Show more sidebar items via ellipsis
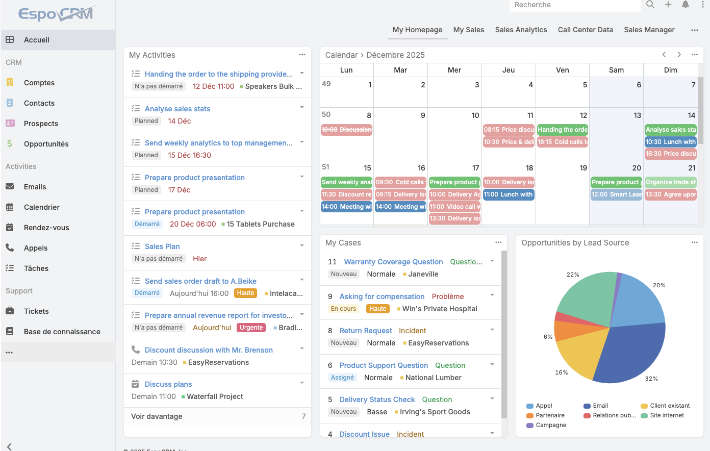 (10, 352)
